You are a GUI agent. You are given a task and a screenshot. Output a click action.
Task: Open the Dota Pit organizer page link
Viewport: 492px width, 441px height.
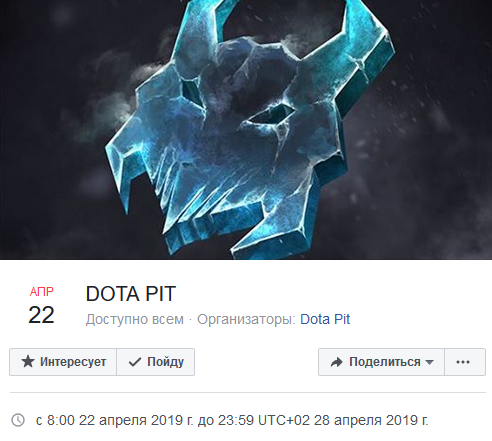point(325,319)
